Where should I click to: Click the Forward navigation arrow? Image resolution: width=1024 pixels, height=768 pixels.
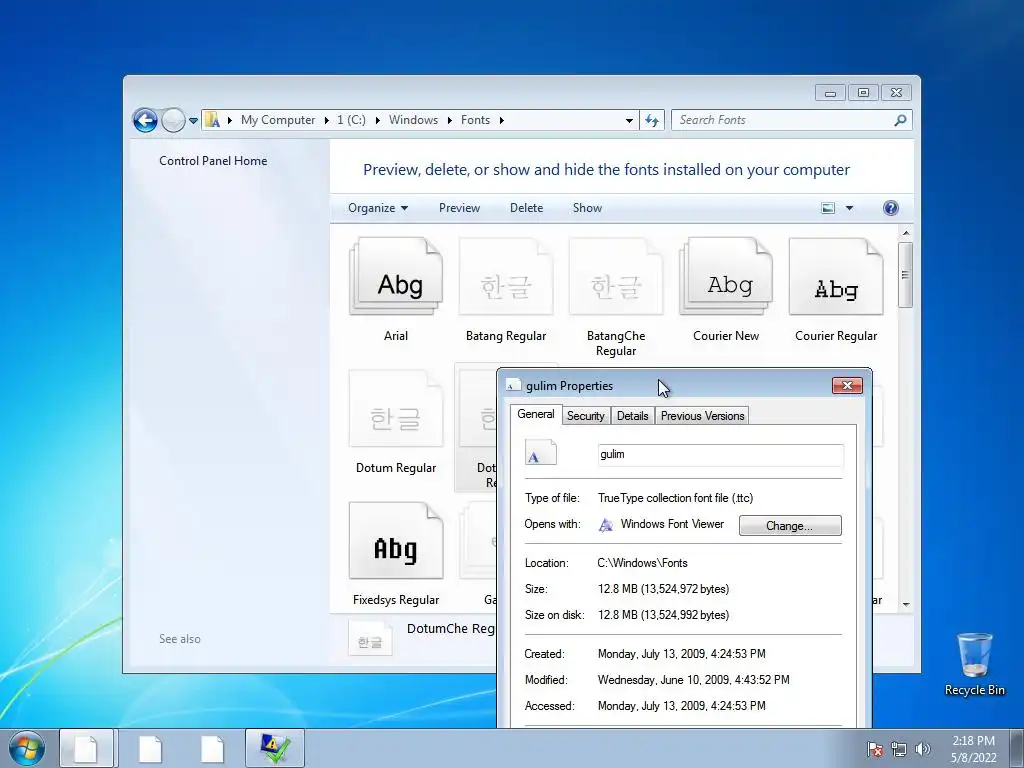173,120
